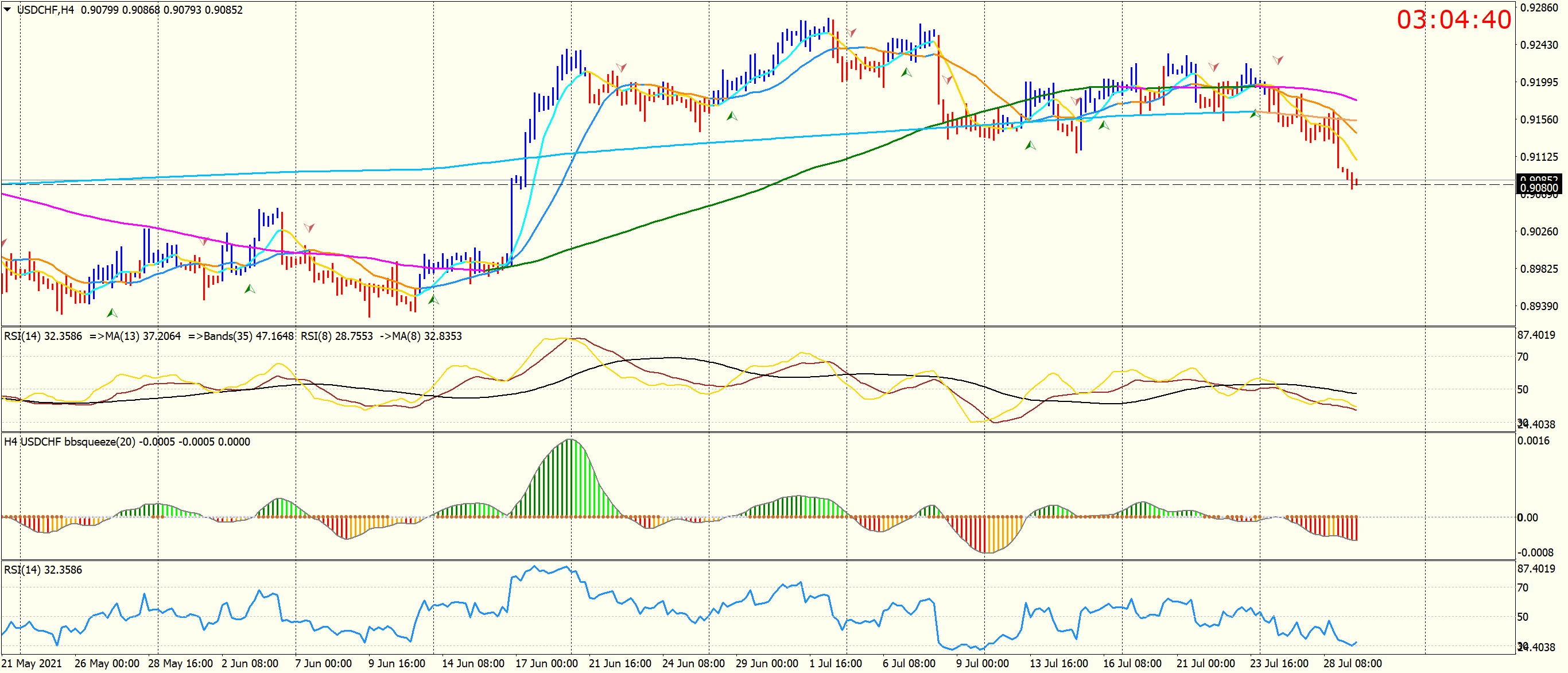Click the USDCHF,H4 symbol title text
1568x673 pixels.
46,10
